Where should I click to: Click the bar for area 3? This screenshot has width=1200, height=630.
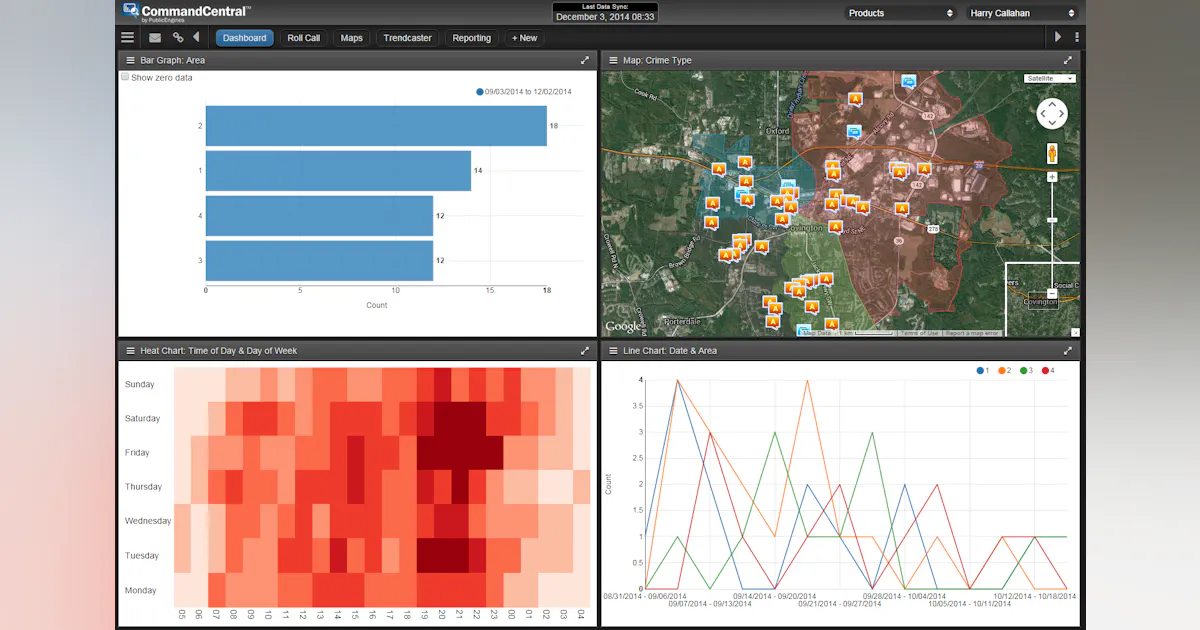[319, 260]
